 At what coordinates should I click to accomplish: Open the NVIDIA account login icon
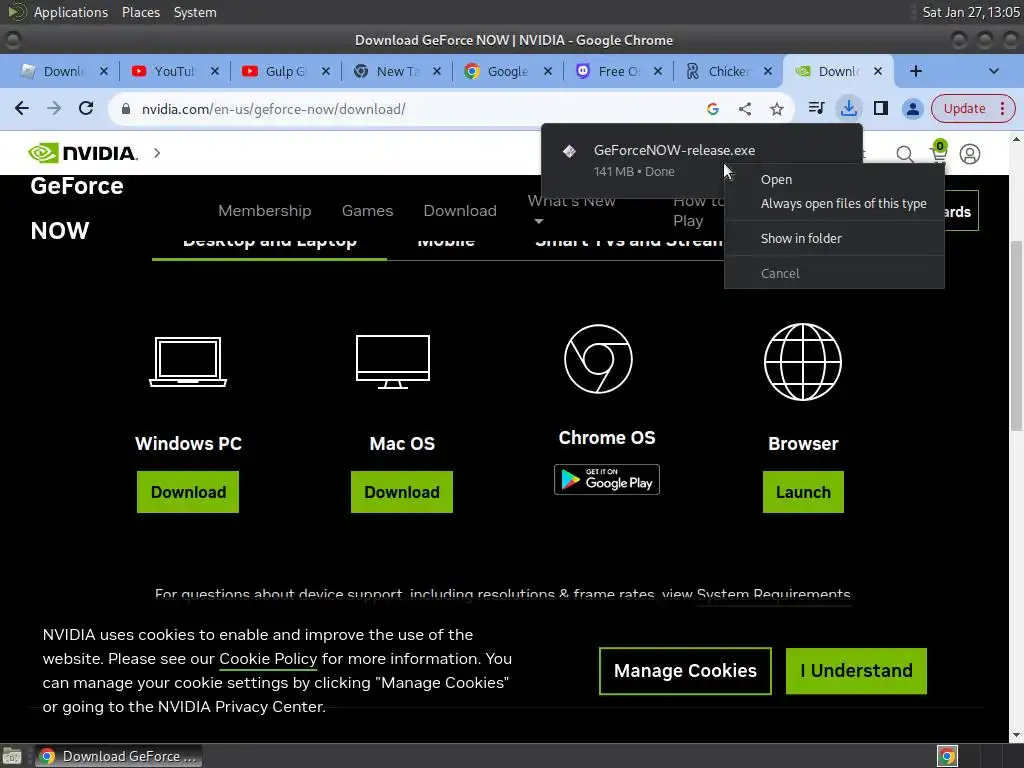tap(970, 154)
